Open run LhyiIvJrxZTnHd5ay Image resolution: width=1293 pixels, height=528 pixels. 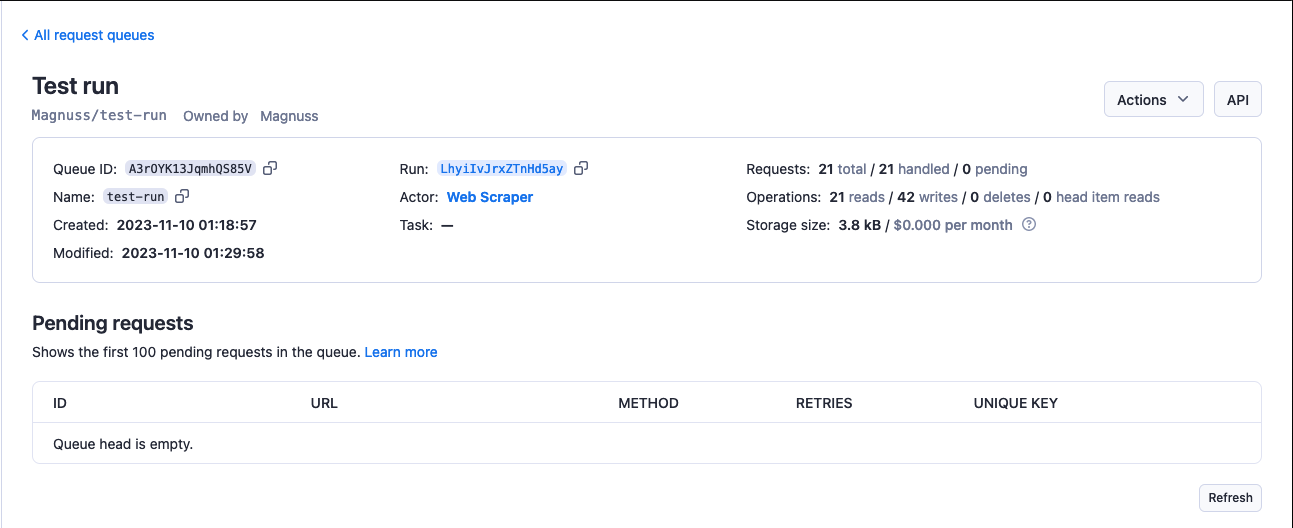[502, 169]
